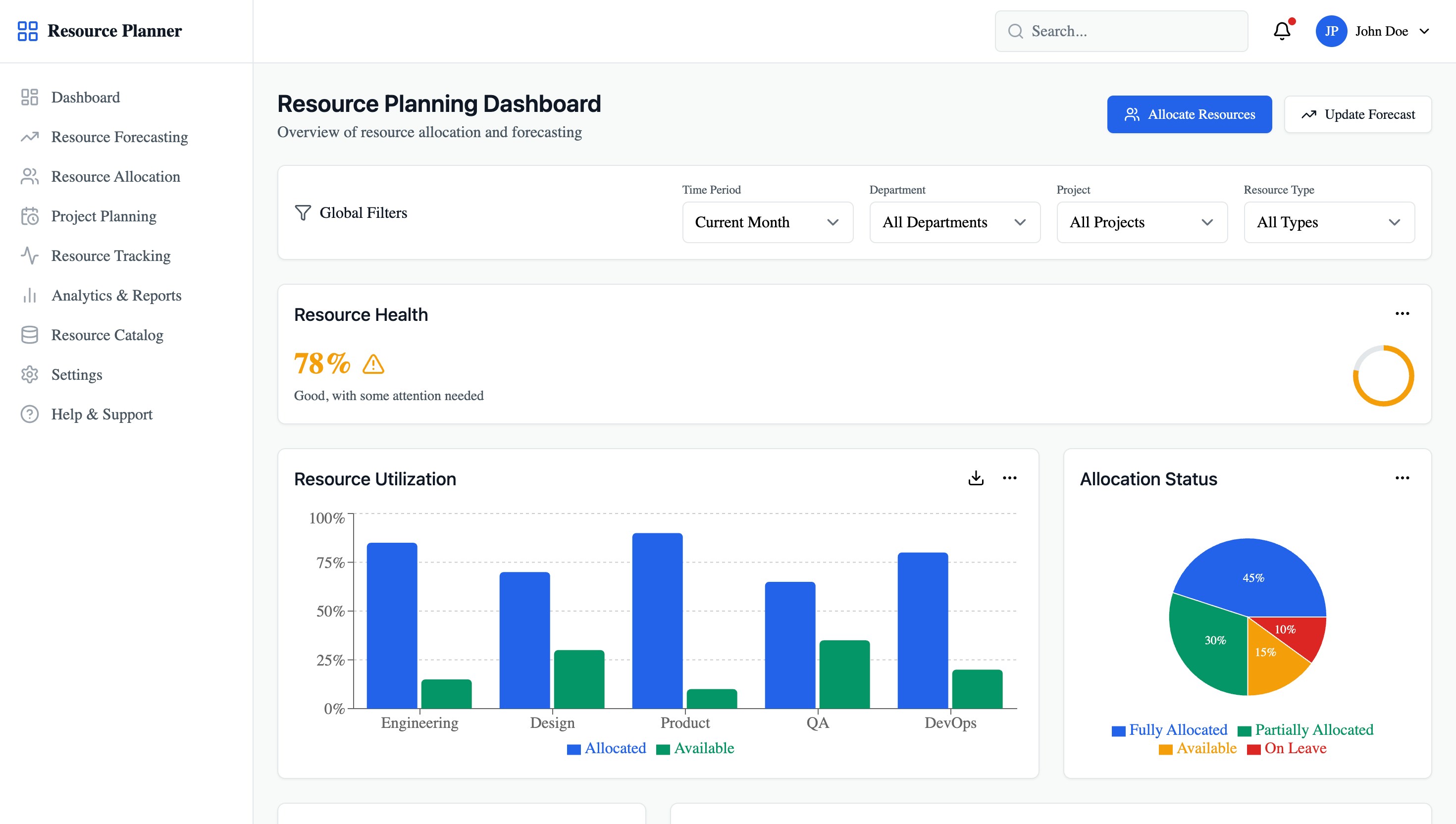The height and width of the screenshot is (824, 1456).
Task: Click the Resource Planner logo icon
Action: pos(27,31)
